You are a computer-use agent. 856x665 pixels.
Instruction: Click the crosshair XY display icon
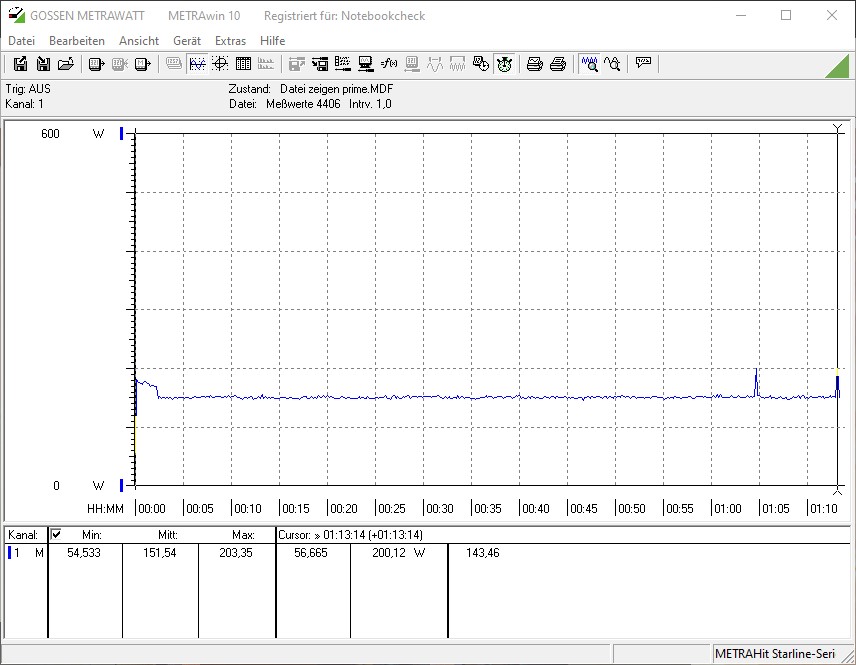(220, 64)
